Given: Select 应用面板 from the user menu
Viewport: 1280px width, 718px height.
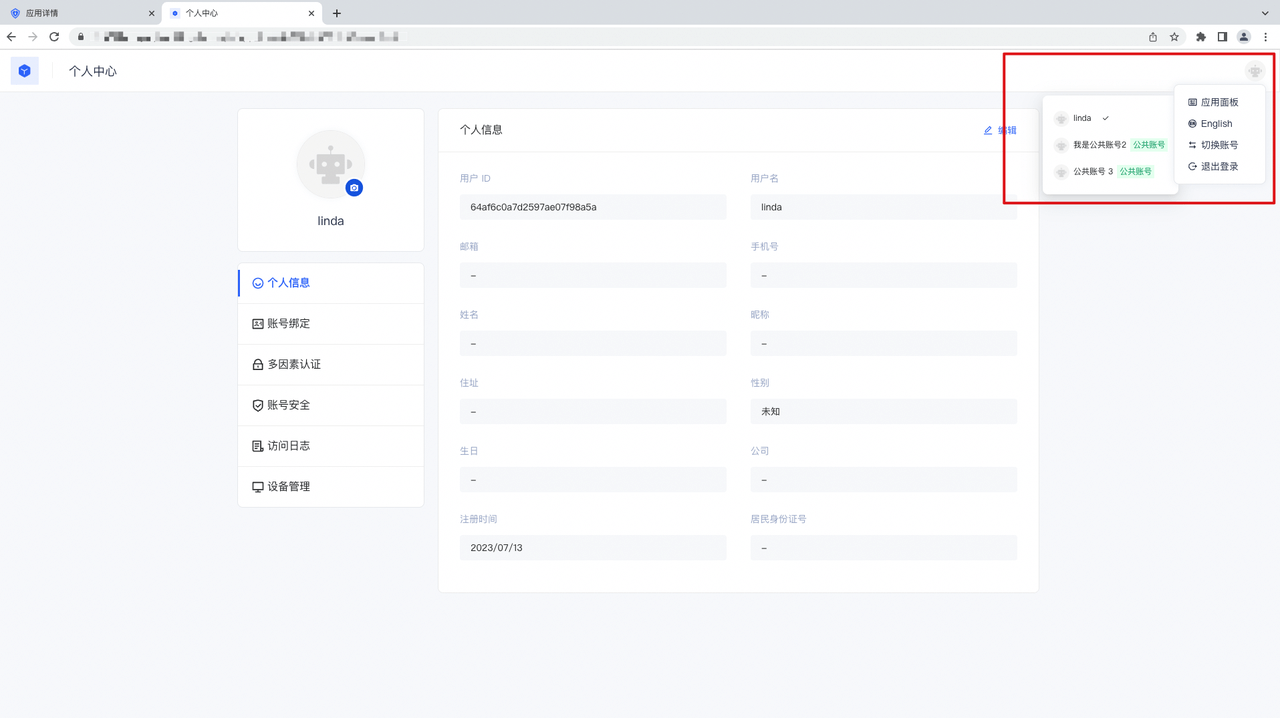Looking at the screenshot, I should (1218, 102).
